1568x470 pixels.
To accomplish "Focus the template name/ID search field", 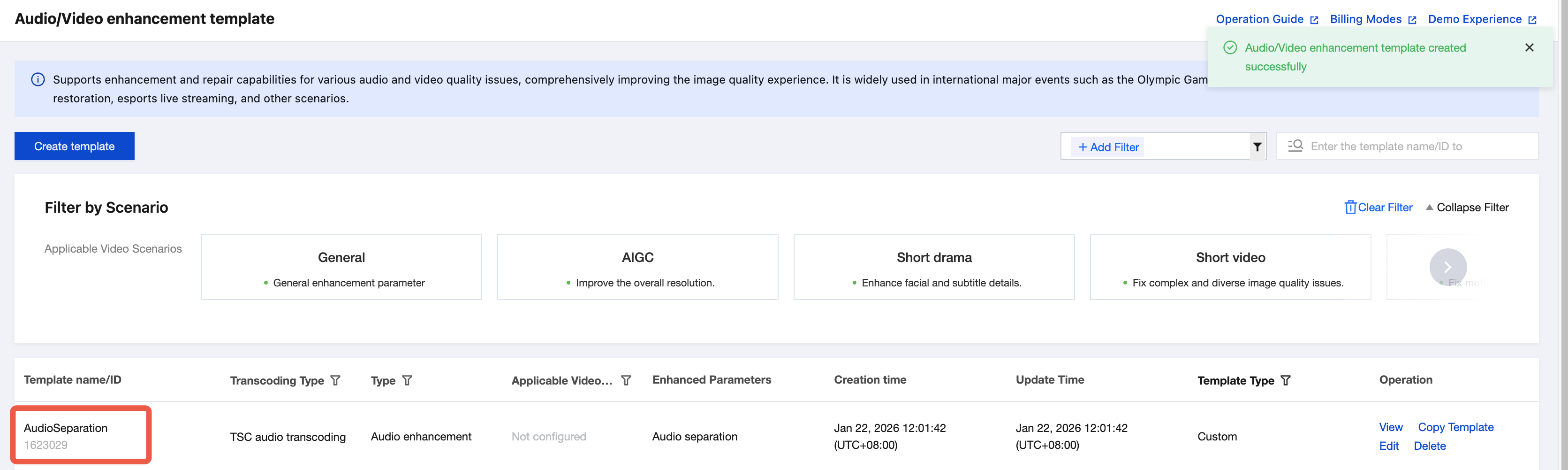I will 1418,146.
